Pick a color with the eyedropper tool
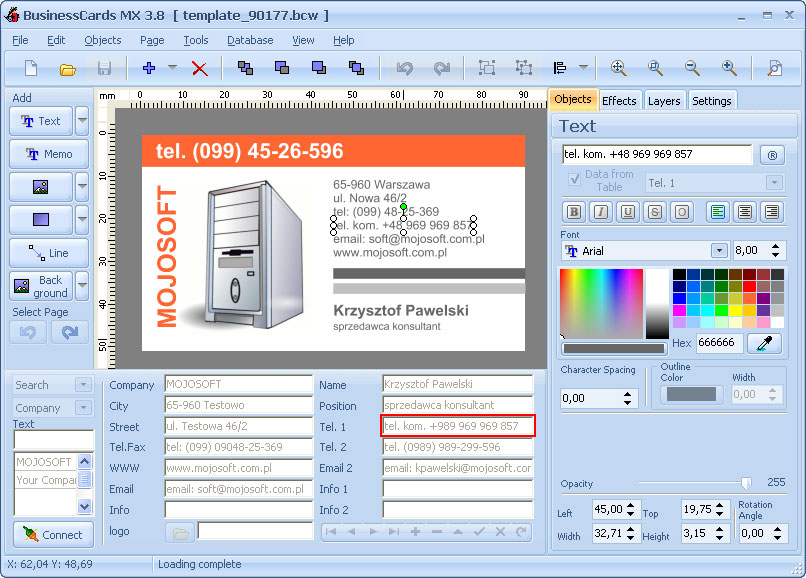 coord(765,342)
